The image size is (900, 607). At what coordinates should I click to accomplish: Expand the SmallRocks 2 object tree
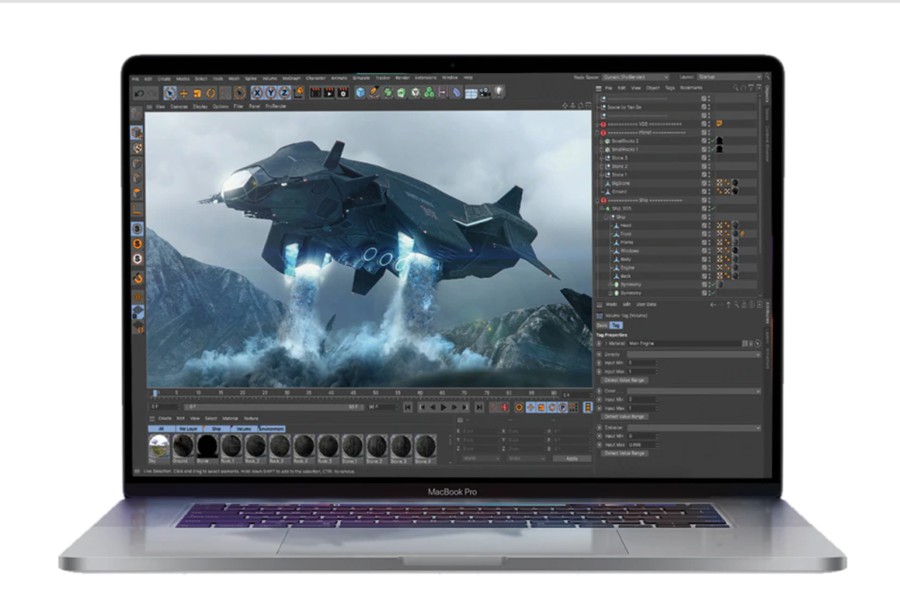click(x=603, y=141)
